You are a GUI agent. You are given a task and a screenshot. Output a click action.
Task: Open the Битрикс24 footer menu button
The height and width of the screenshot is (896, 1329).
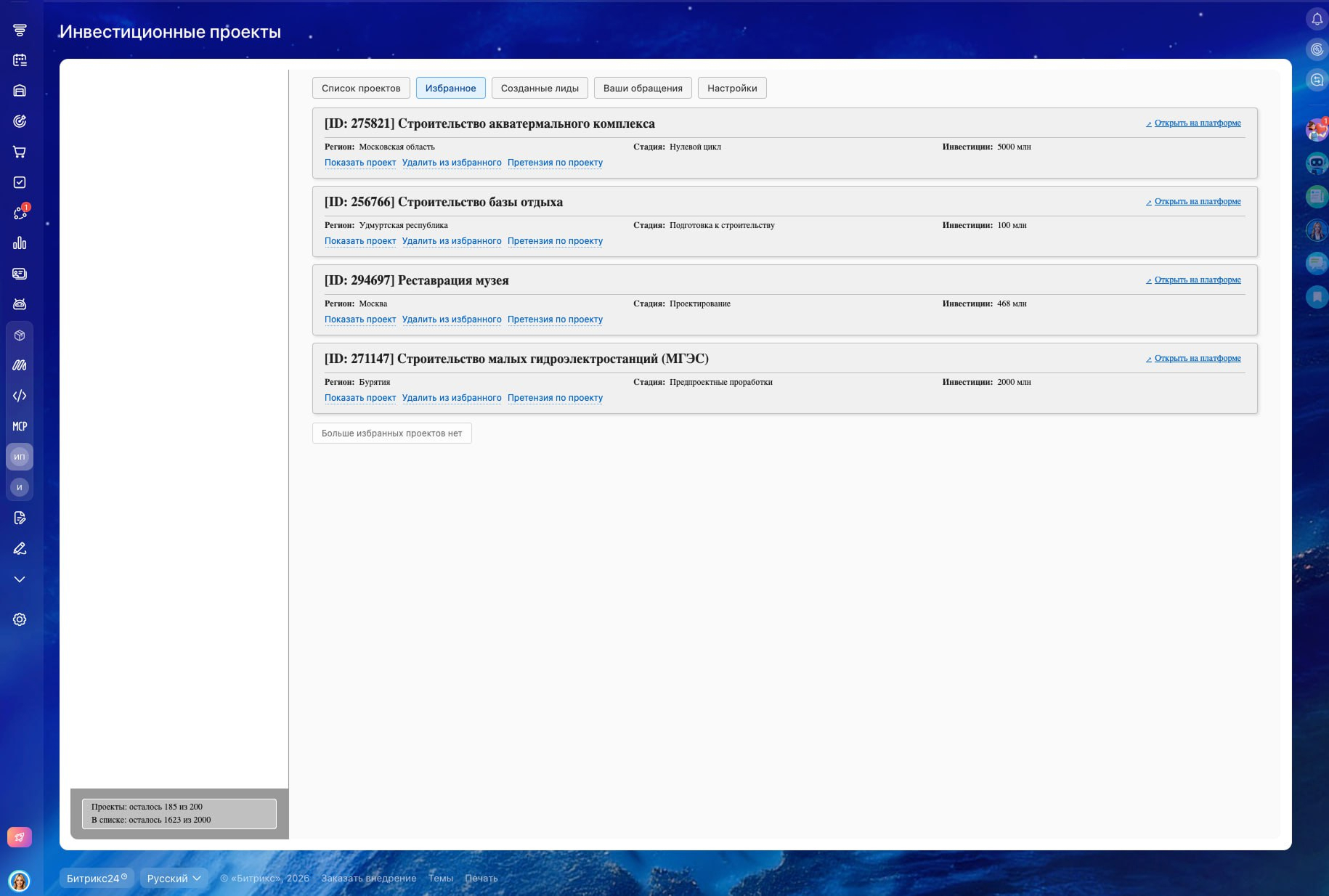(x=97, y=878)
